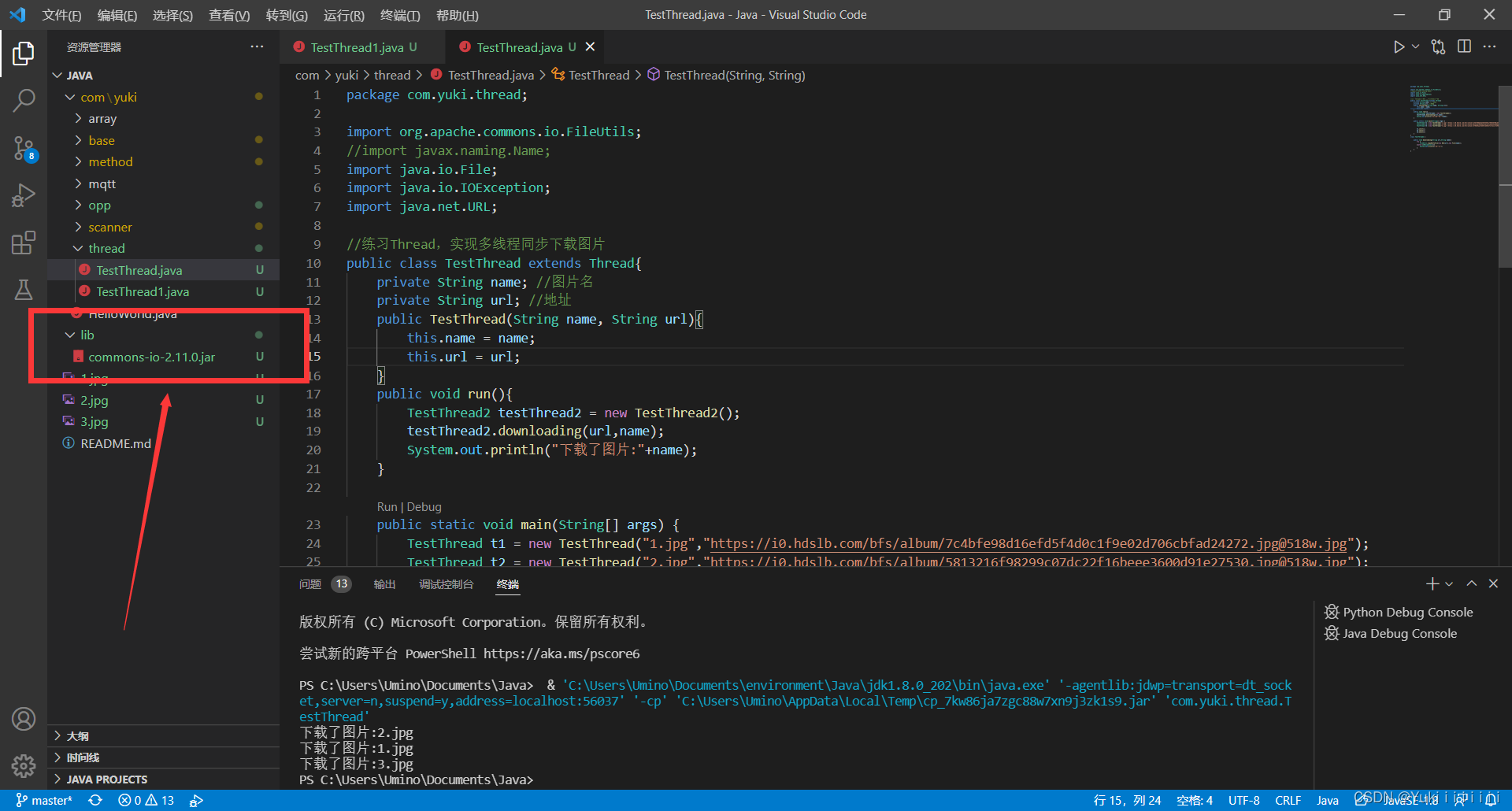1512x811 pixels.
Task: Expand the 时间线 timeline section
Action: click(163, 757)
